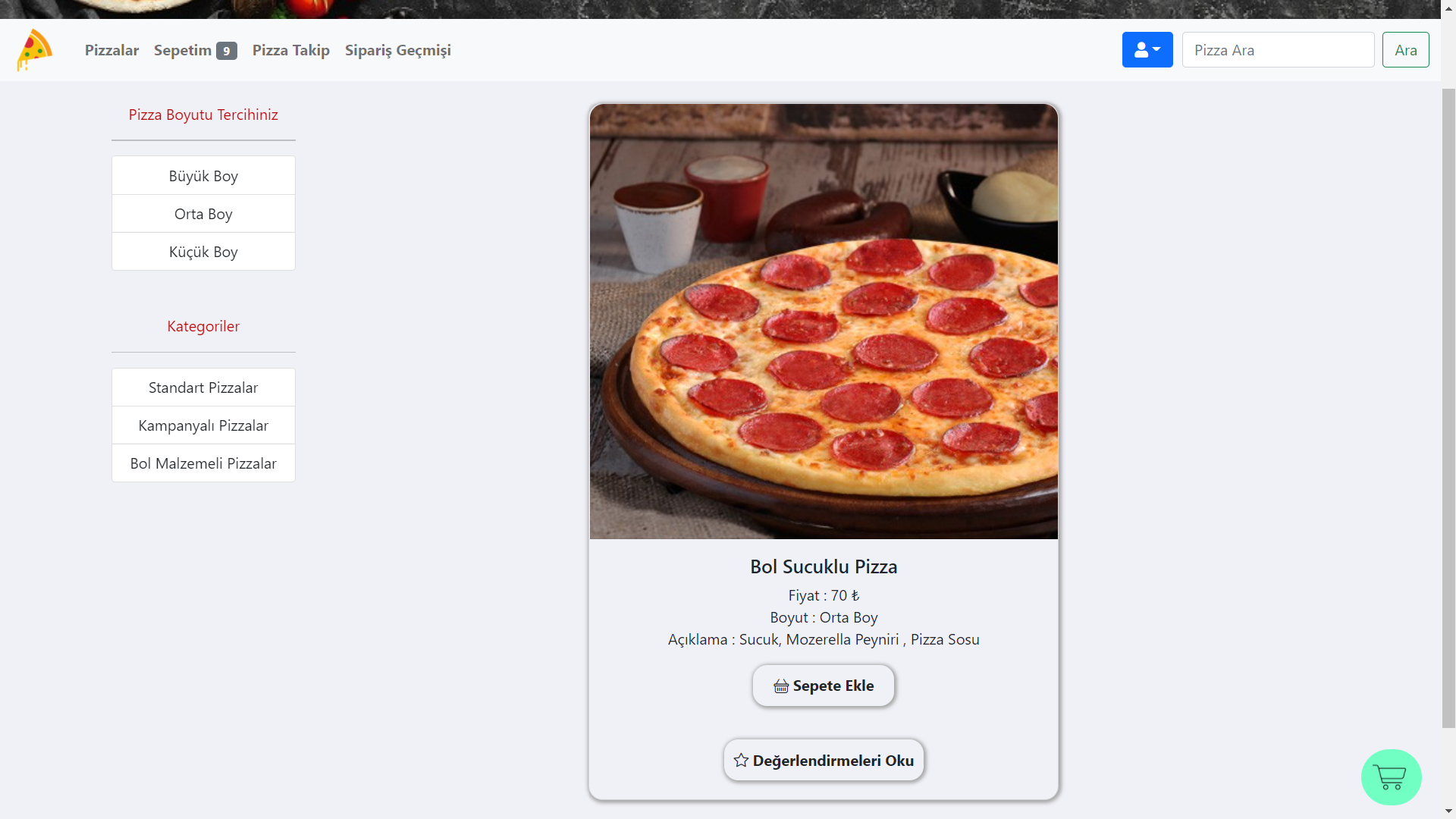Open the Kampanyalı Pizzalar category
This screenshot has height=819, width=1456.
[x=203, y=425]
